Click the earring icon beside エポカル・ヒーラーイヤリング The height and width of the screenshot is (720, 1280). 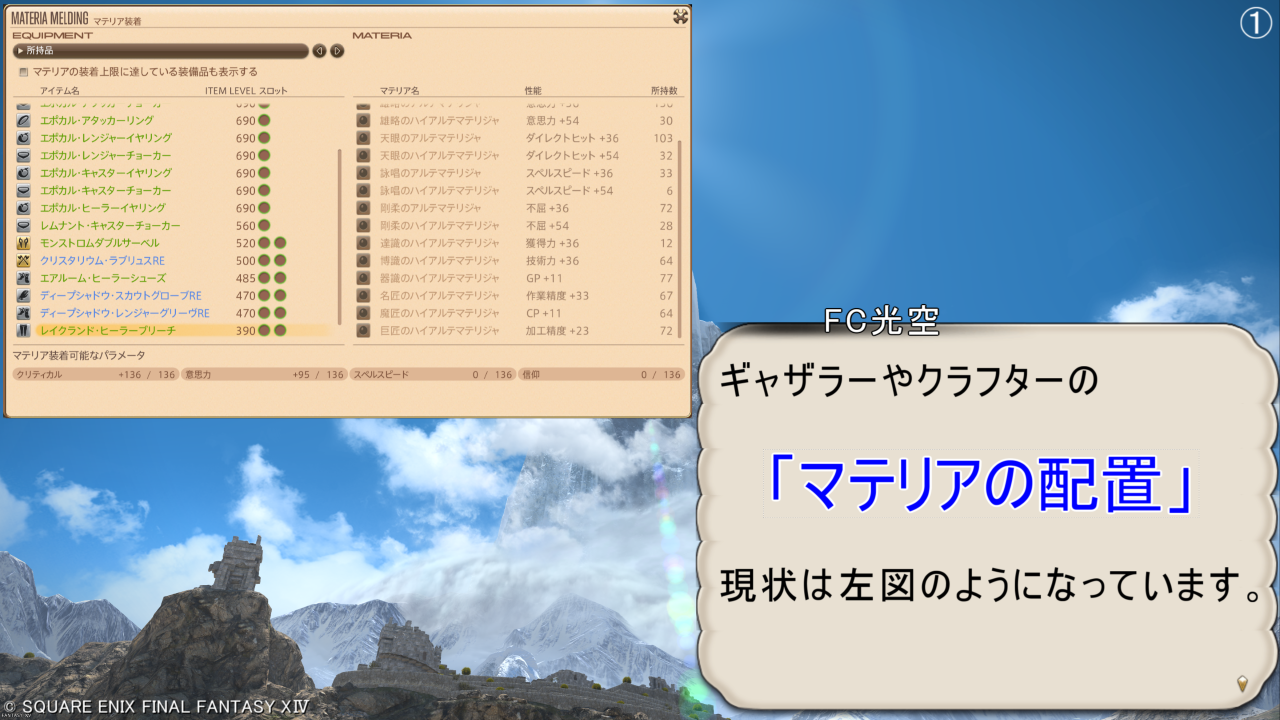coord(23,208)
